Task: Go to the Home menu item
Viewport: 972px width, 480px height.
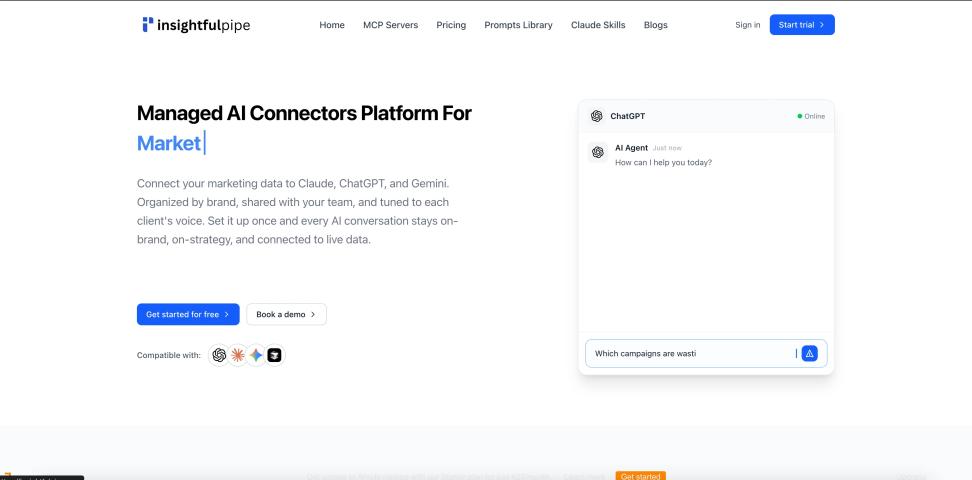Action: 332,25
